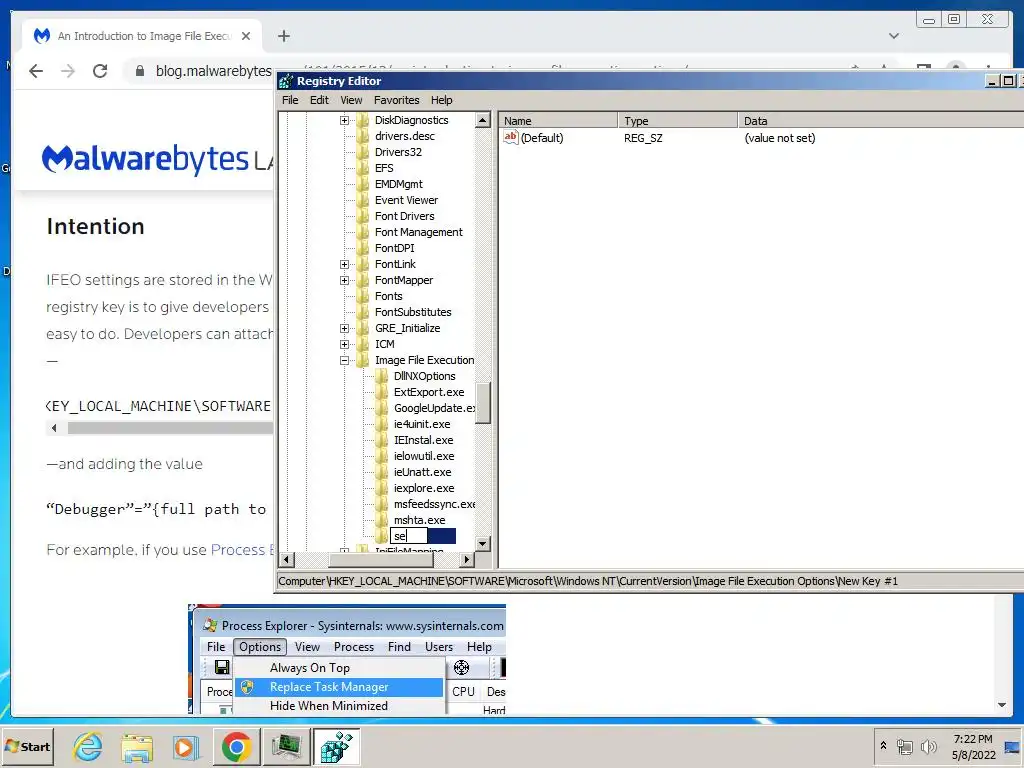Select the FontDPI folder icon
Image resolution: width=1024 pixels, height=768 pixels.
(362, 248)
